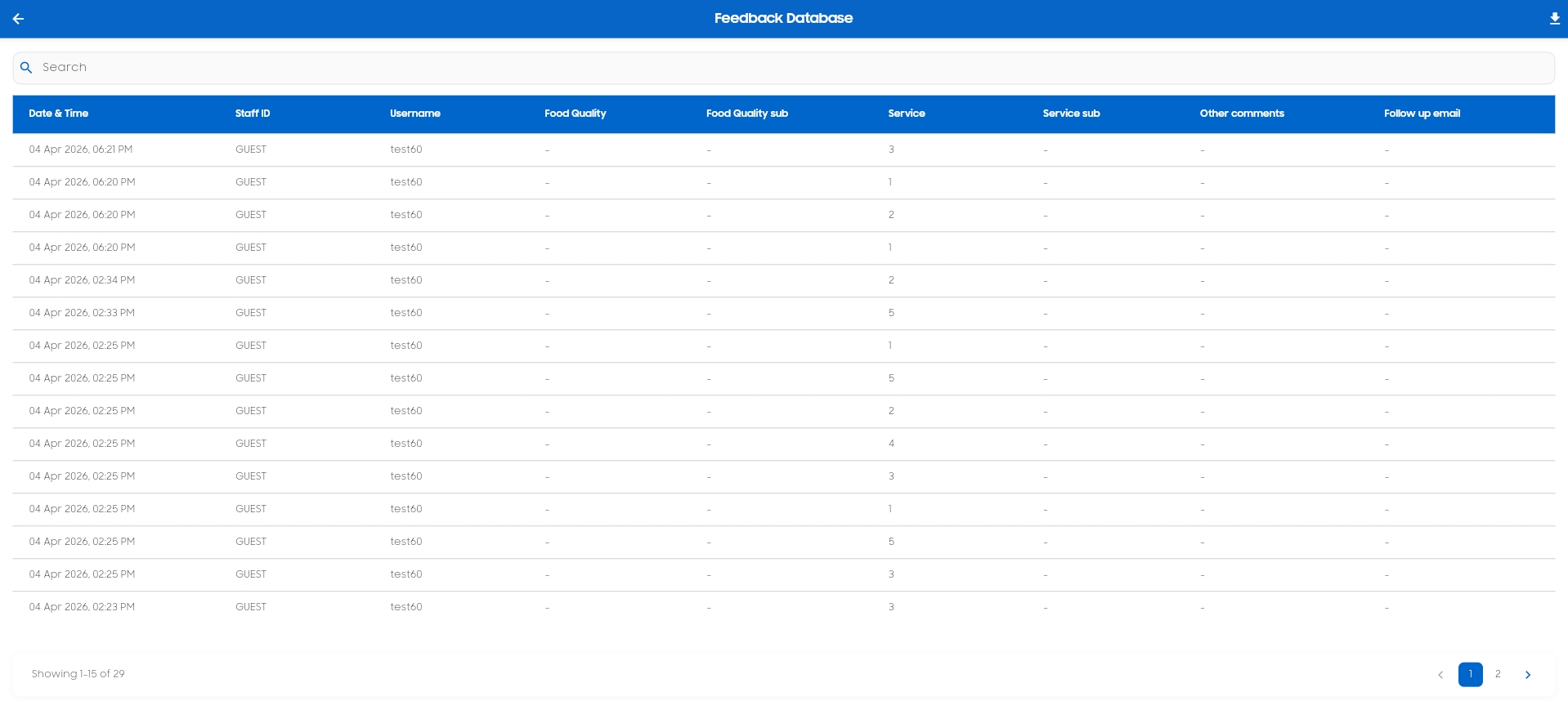Image resolution: width=1568 pixels, height=701 pixels.
Task: Sort by Service column header
Action: pos(906,114)
